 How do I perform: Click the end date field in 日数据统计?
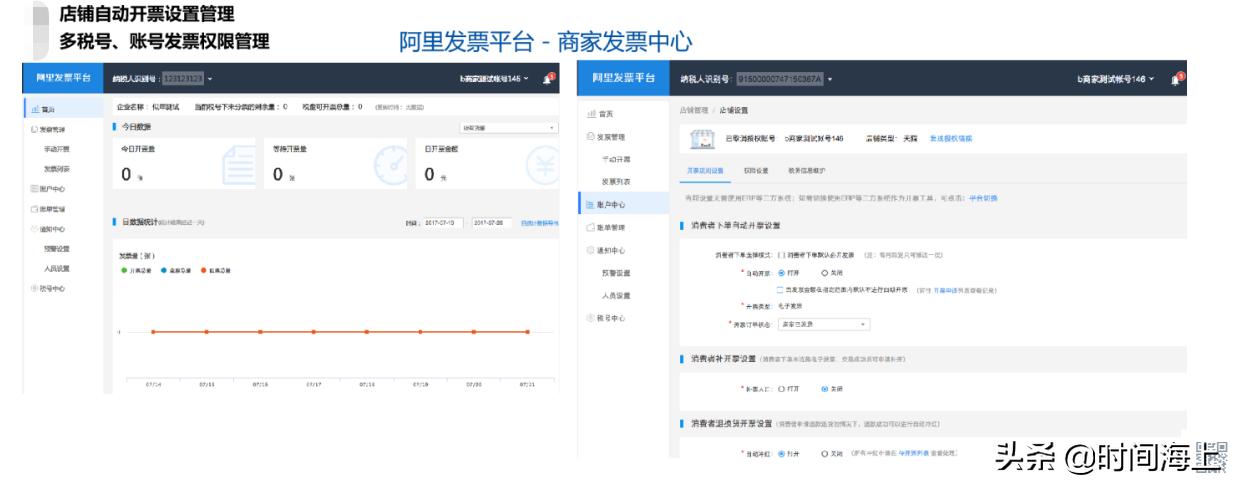click(492, 222)
